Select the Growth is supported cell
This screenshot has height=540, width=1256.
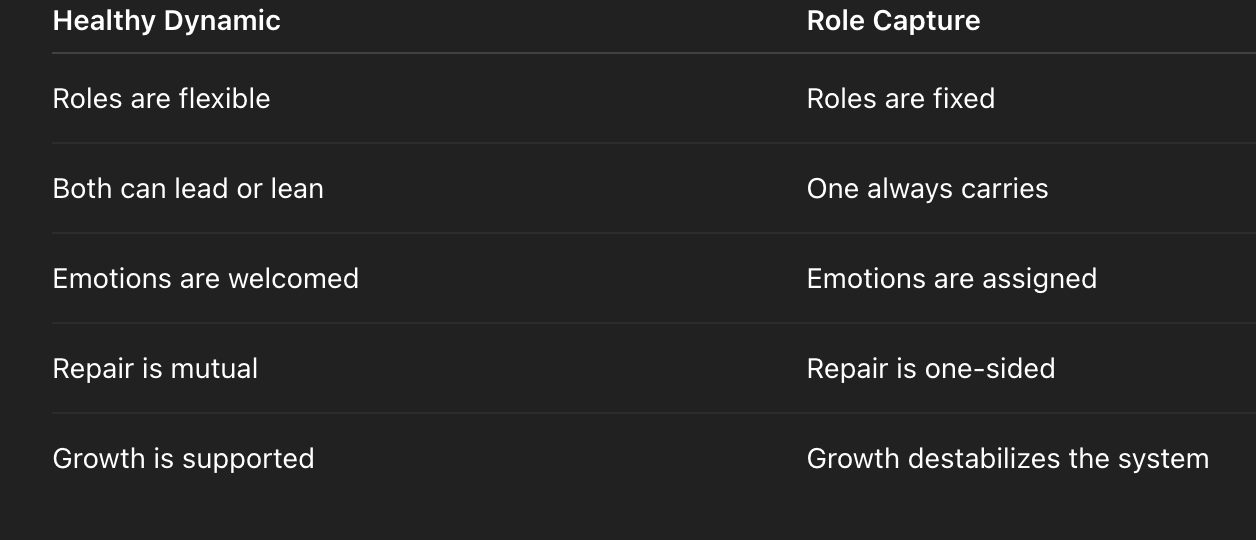point(183,458)
